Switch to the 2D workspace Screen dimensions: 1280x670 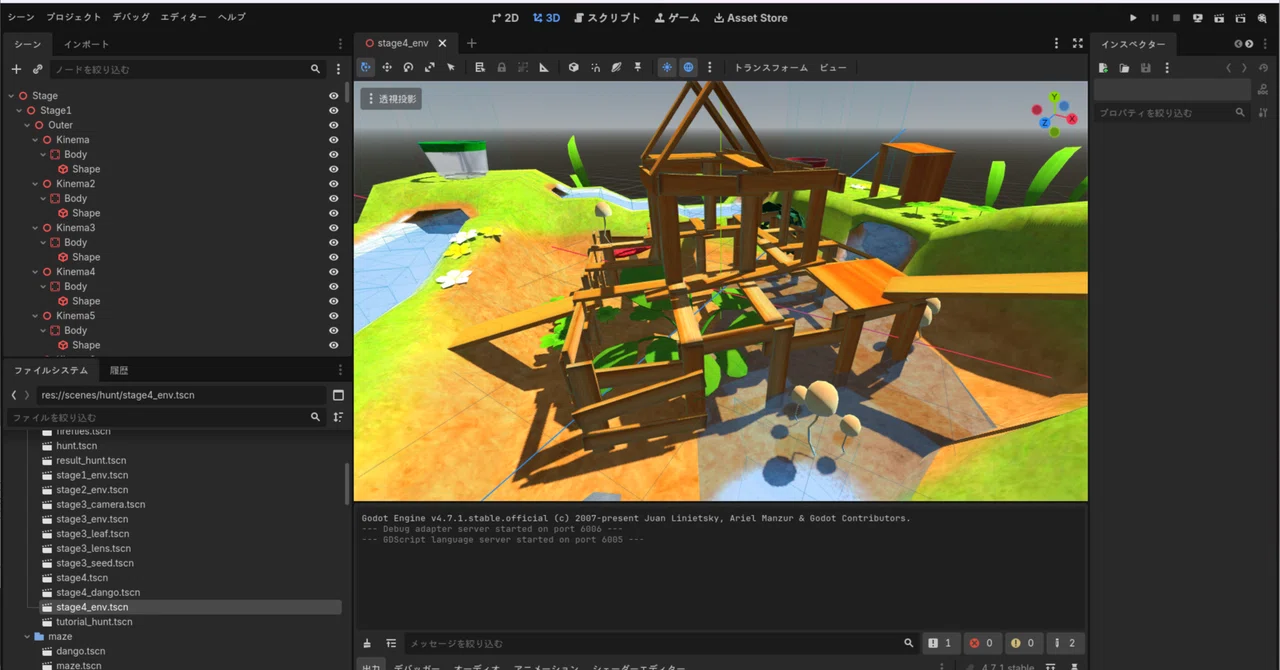tap(506, 18)
